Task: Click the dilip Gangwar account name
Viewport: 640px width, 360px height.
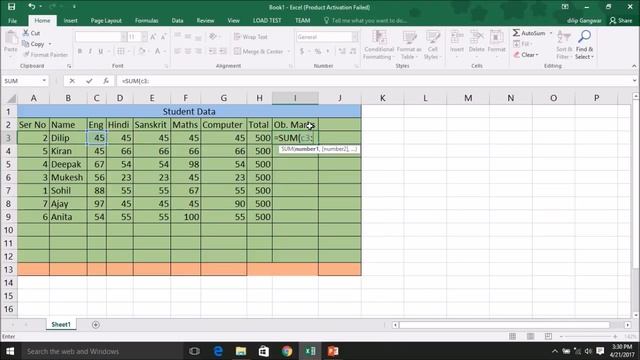Action: 584,20
